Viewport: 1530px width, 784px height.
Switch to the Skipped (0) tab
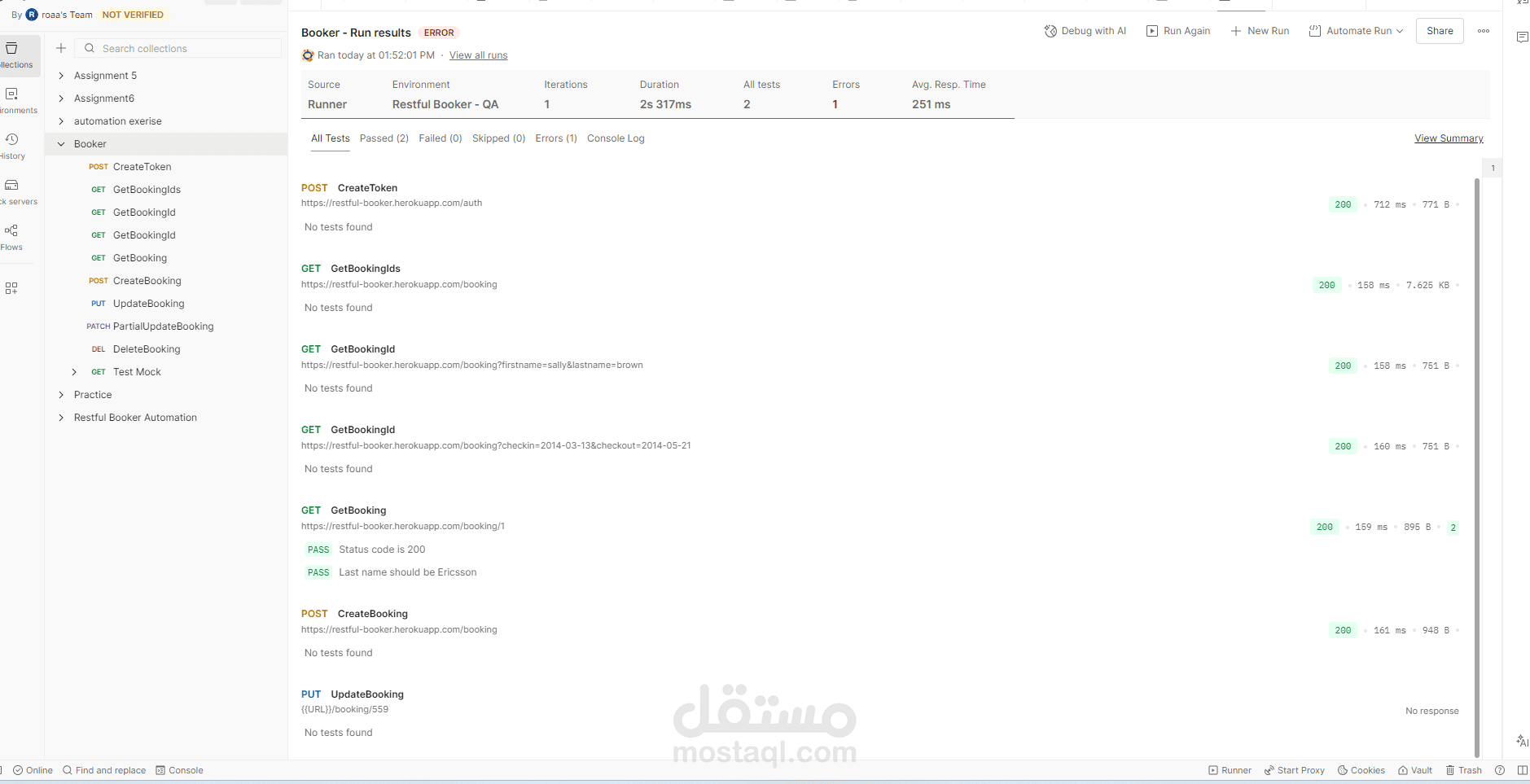[499, 138]
